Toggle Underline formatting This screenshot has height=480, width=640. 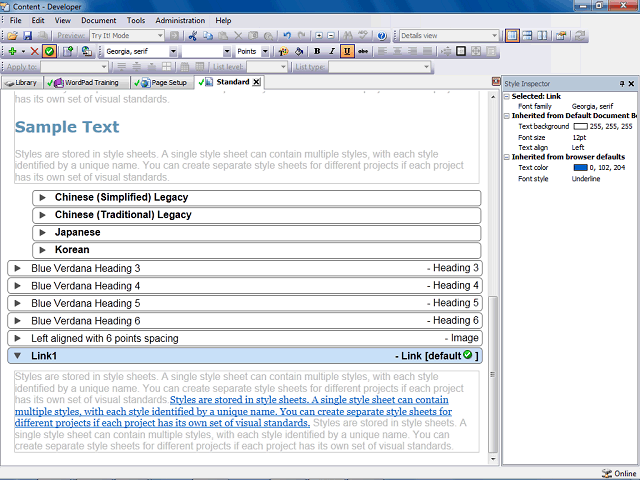pyautogui.click(x=347, y=51)
